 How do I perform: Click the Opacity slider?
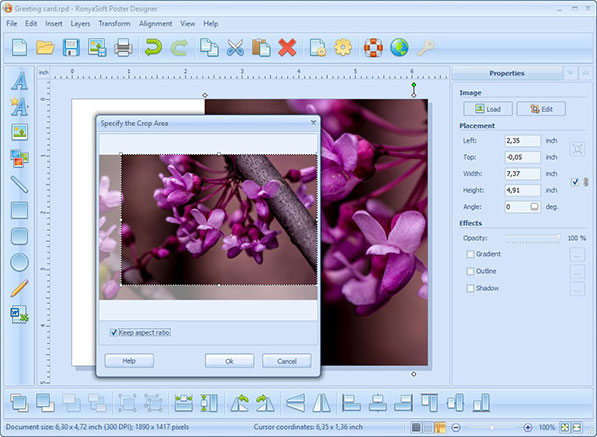[x=533, y=238]
